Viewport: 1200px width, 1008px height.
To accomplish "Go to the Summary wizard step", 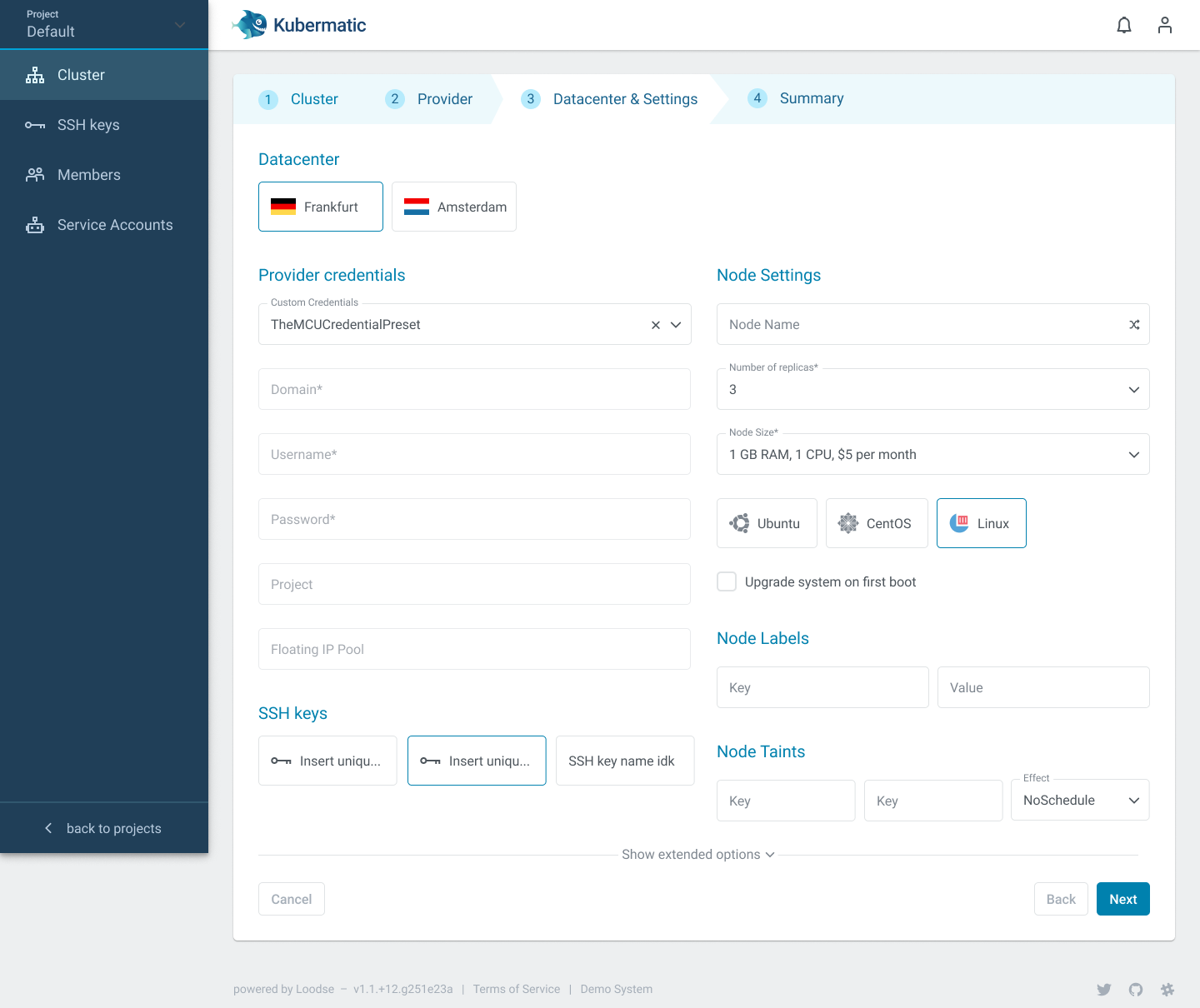I will (794, 98).
